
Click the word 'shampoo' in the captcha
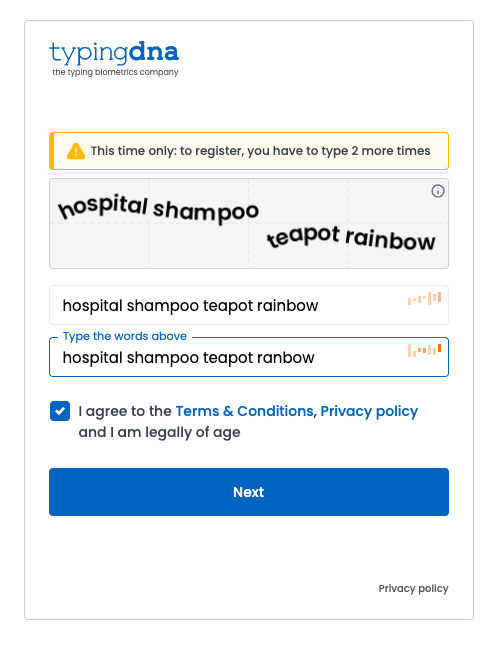point(206,211)
